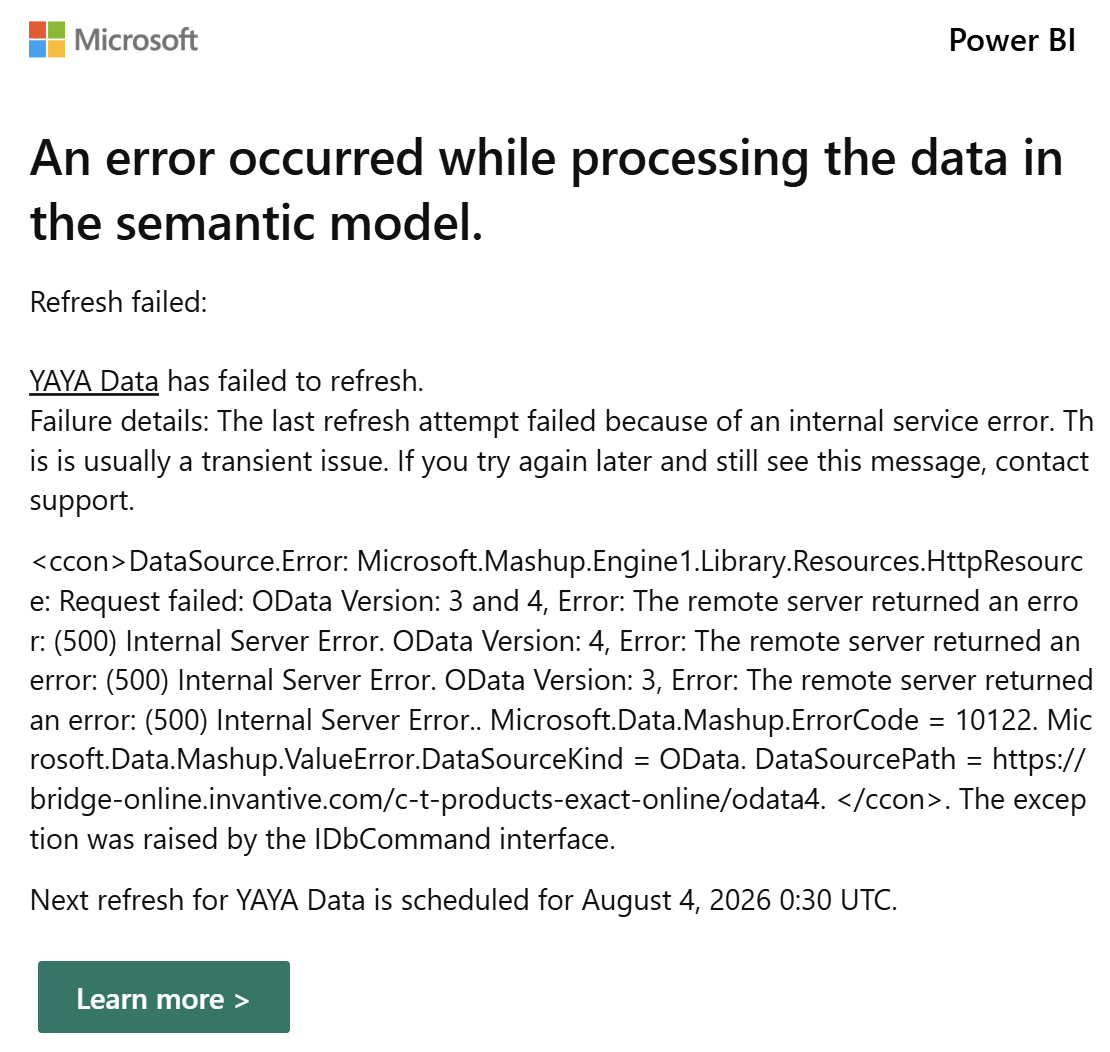
Task: Select the error occurred heading
Action: 546,190
